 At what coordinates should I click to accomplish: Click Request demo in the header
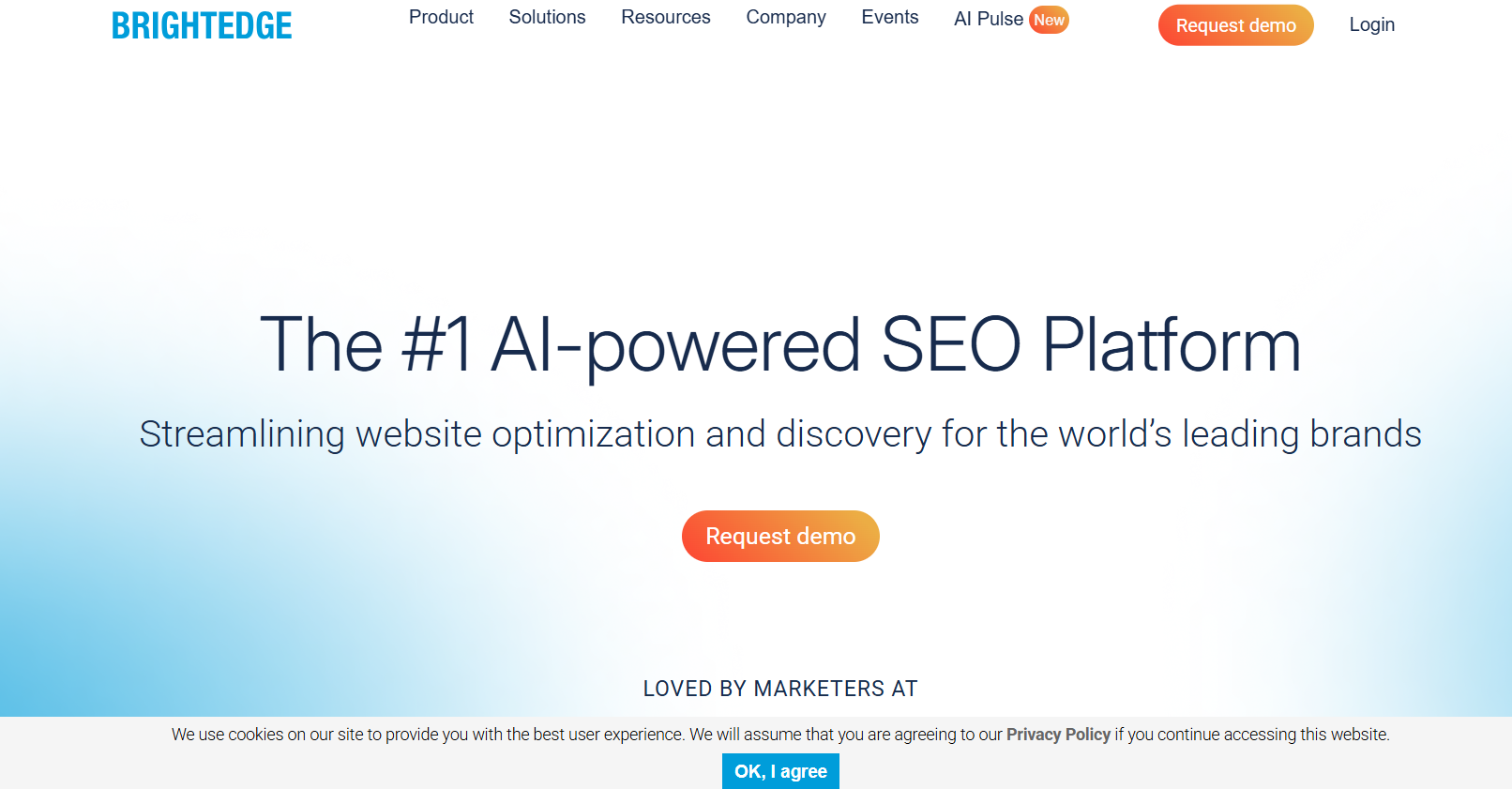coord(1235,25)
